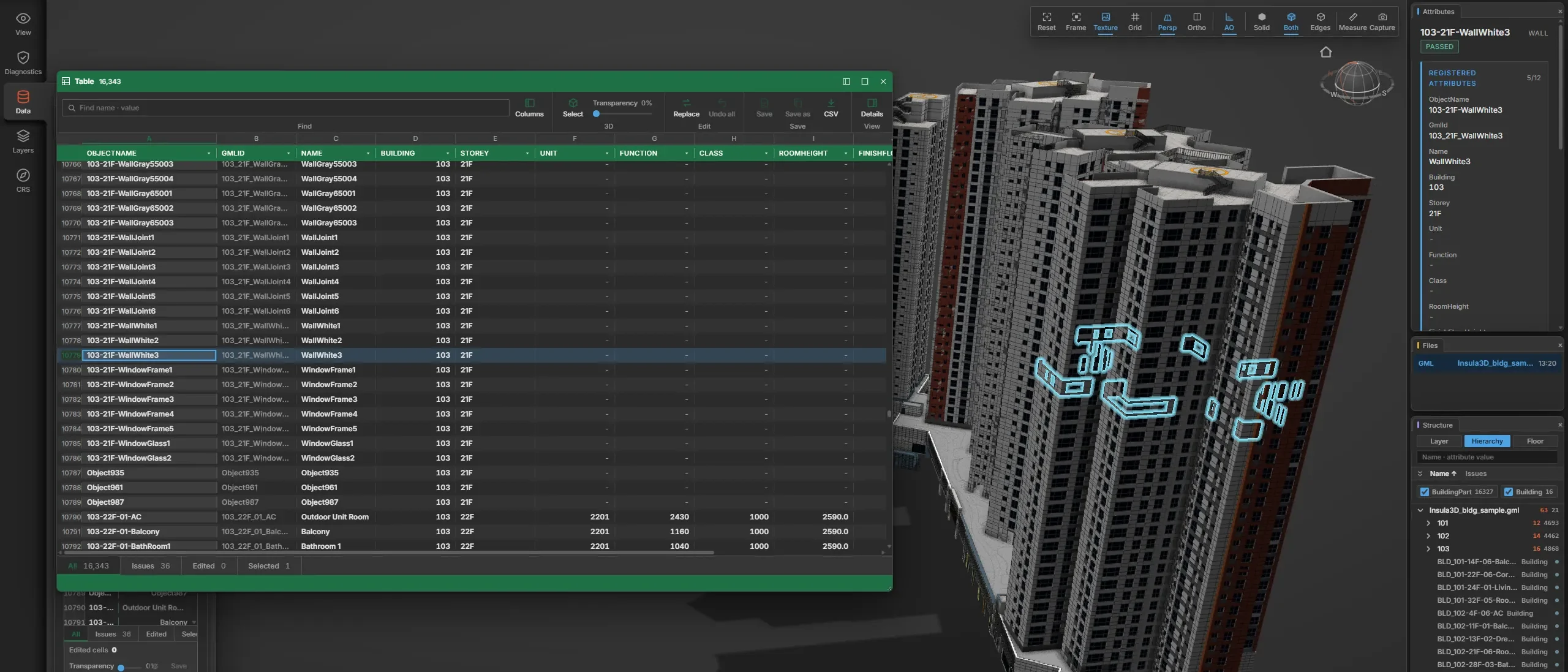Switch Structure panel to Layer tab

[x=1439, y=441]
